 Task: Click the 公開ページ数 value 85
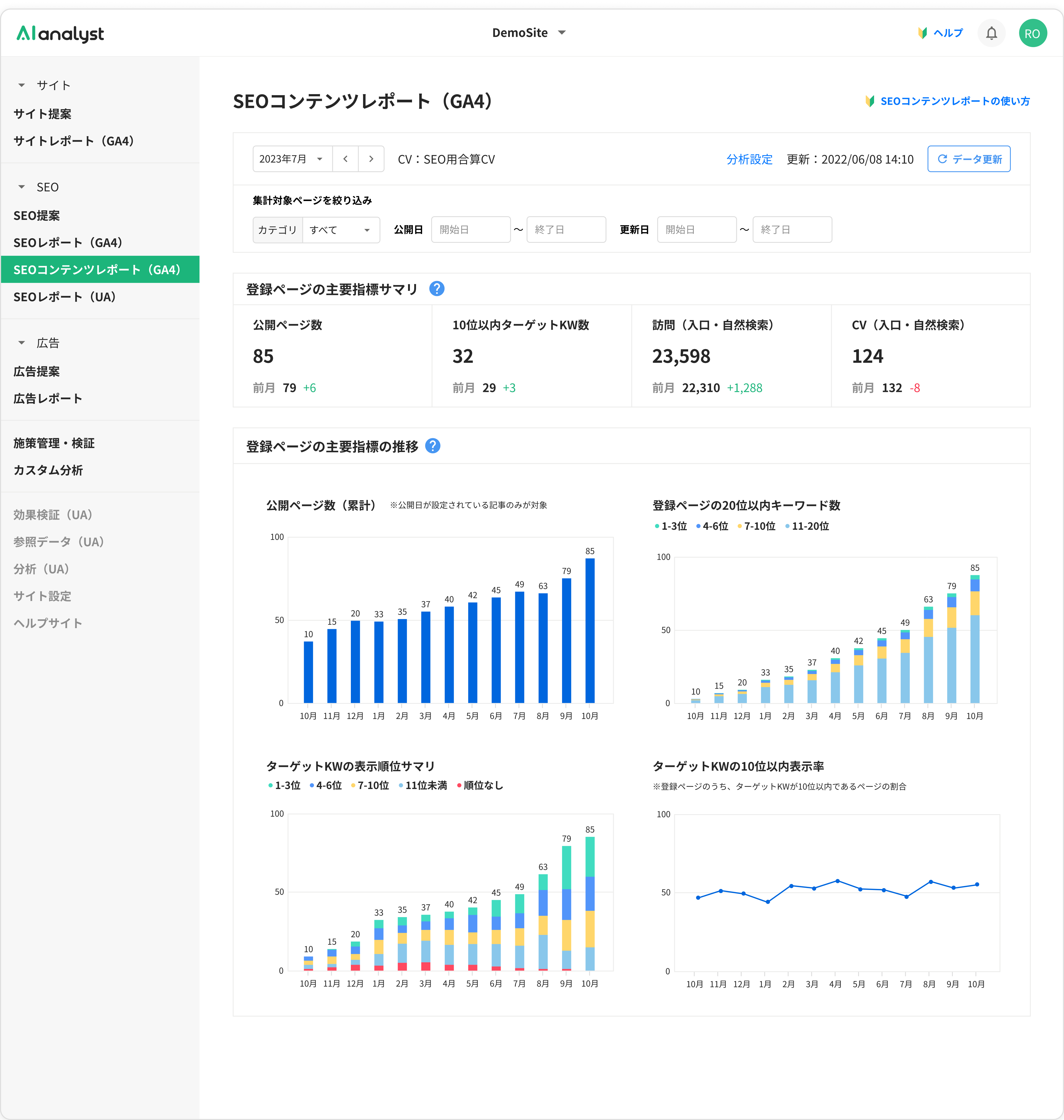(263, 356)
